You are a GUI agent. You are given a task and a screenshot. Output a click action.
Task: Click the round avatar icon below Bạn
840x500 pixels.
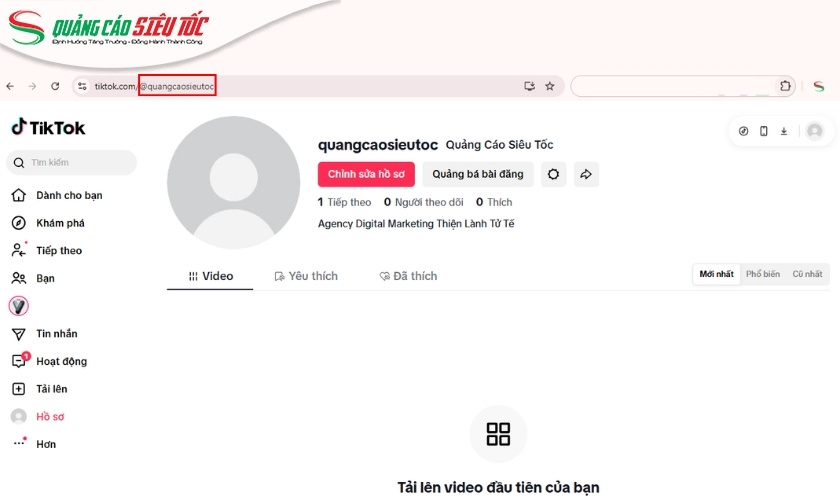pos(19,306)
